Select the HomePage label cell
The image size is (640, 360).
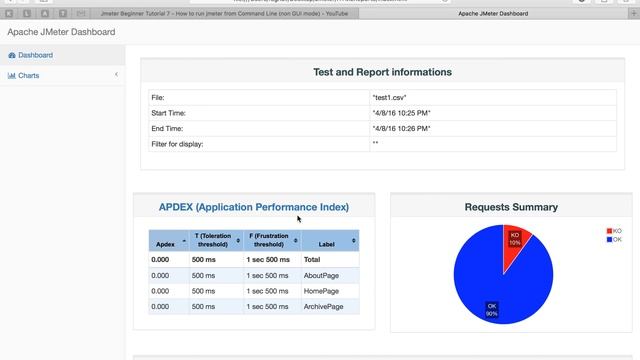pos(330,291)
